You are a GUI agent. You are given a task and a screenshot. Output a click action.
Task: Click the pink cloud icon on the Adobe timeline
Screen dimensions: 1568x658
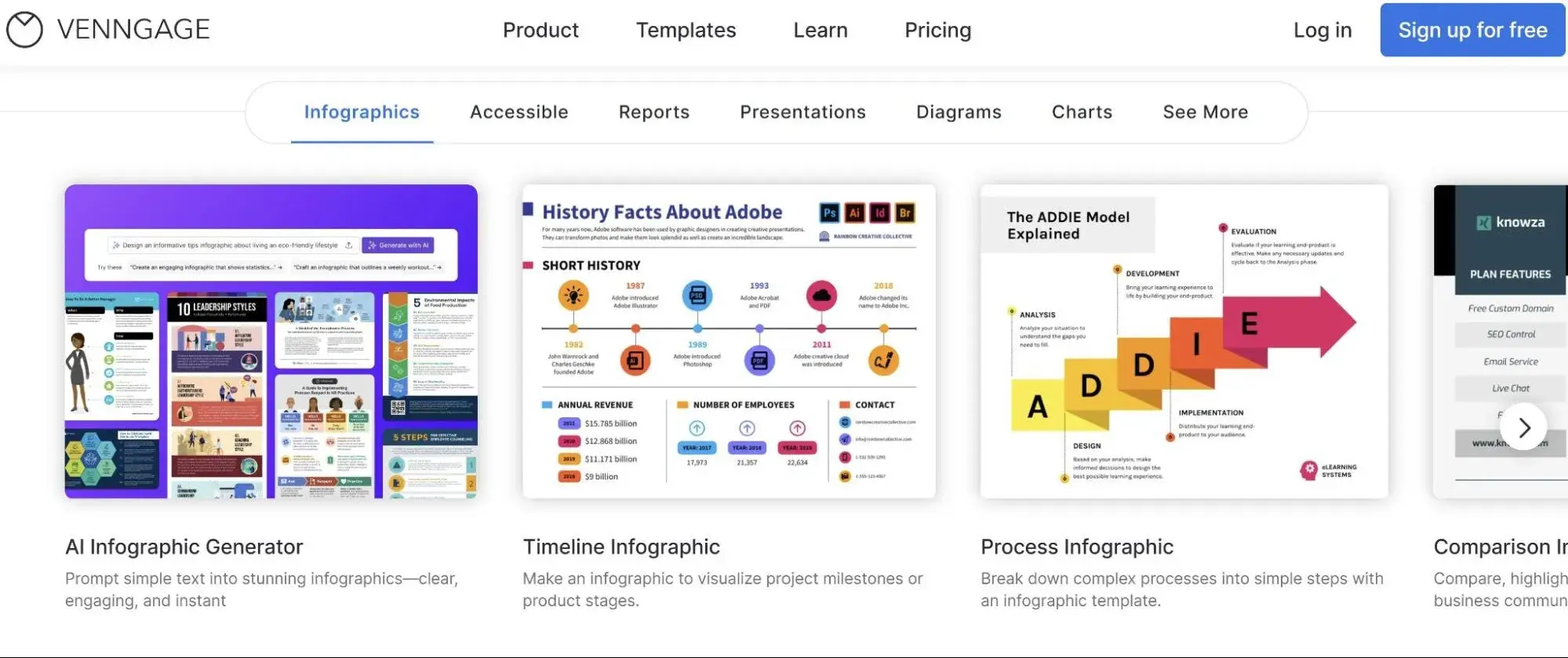click(821, 296)
